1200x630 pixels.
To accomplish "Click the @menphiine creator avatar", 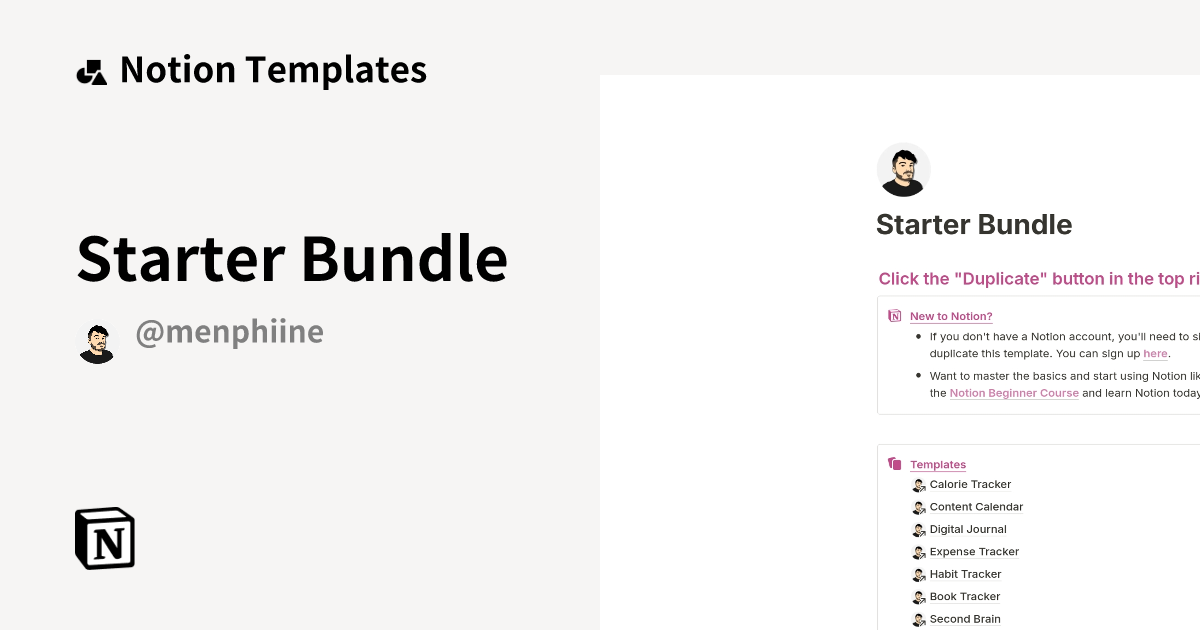I will (x=97, y=340).
